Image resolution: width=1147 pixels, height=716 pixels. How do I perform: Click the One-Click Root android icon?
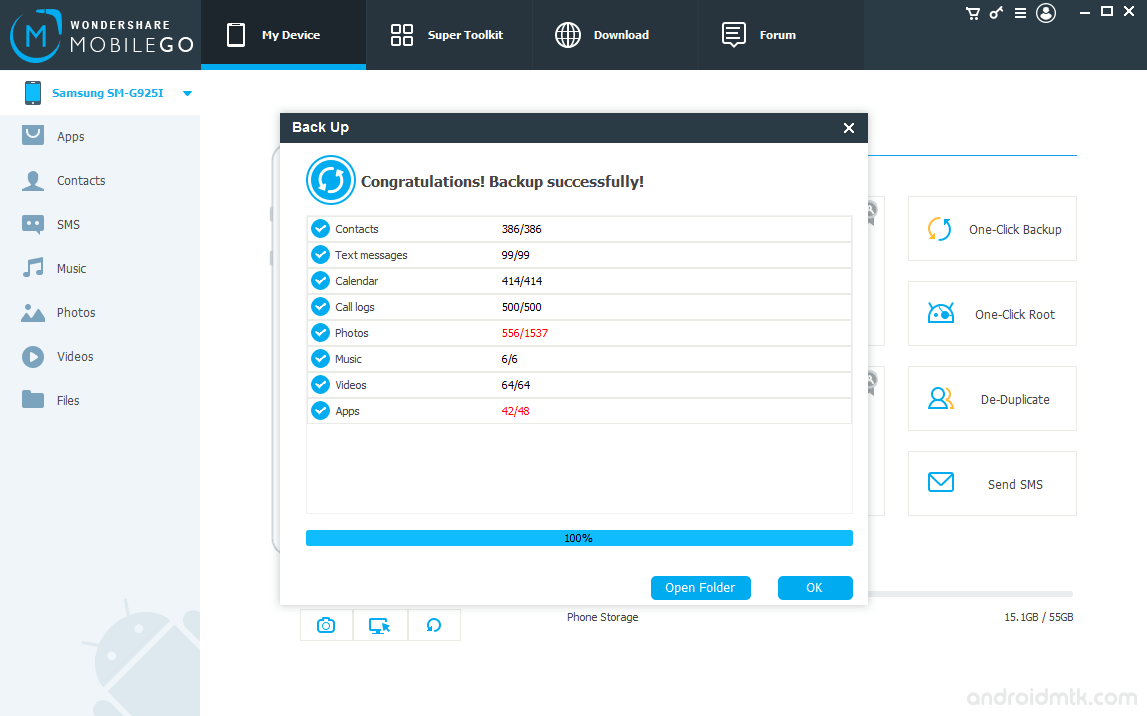(x=941, y=313)
